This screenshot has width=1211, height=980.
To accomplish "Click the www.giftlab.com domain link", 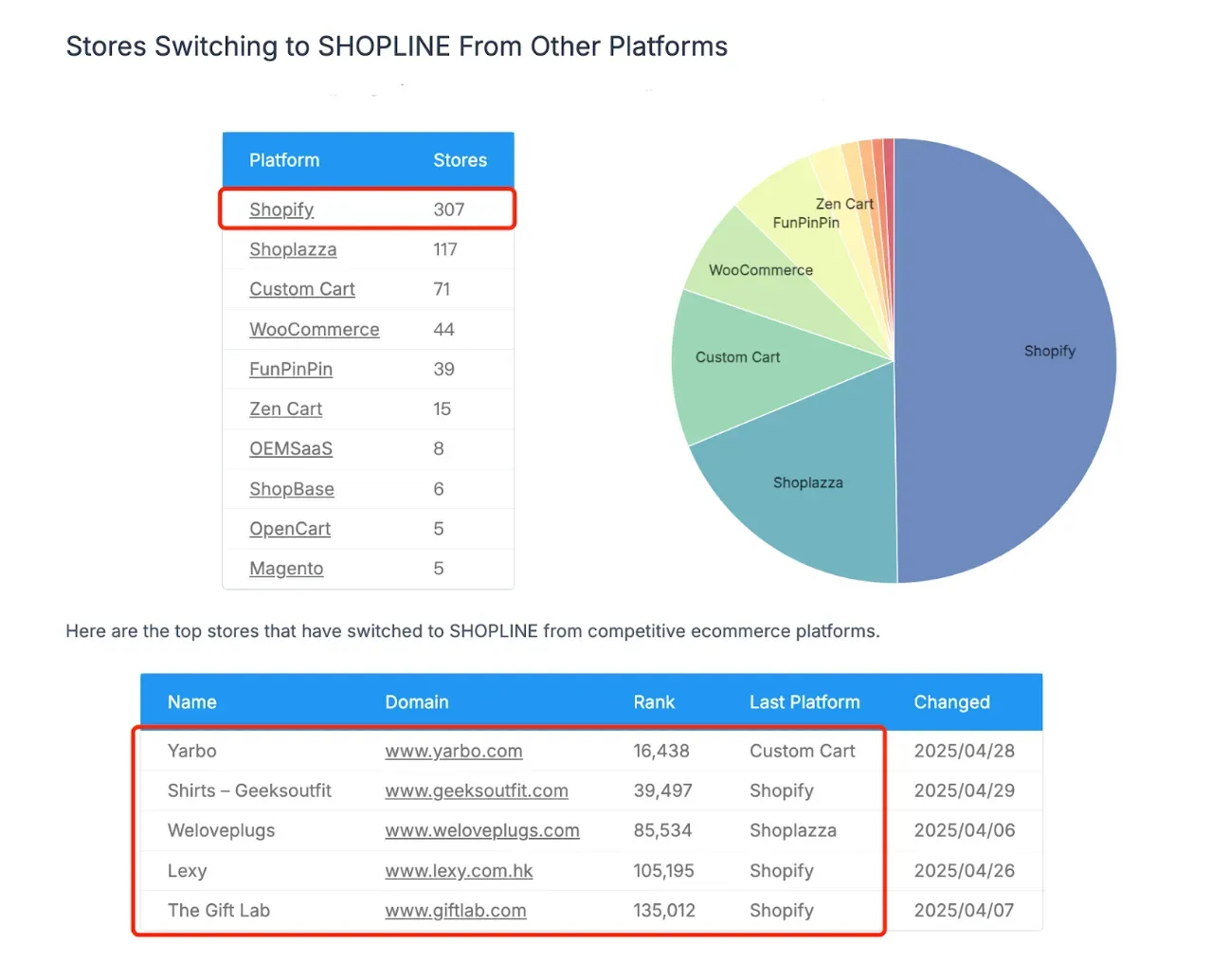I will coord(455,910).
